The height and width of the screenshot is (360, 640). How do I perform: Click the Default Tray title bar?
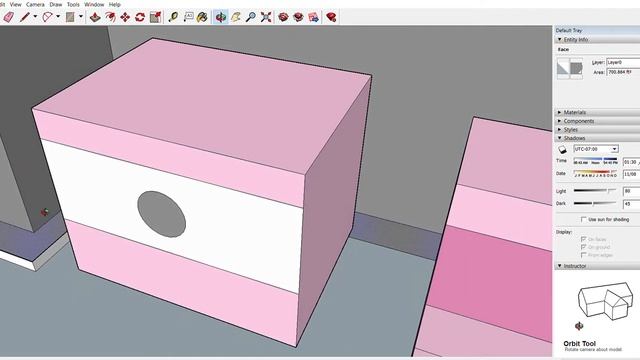point(597,30)
